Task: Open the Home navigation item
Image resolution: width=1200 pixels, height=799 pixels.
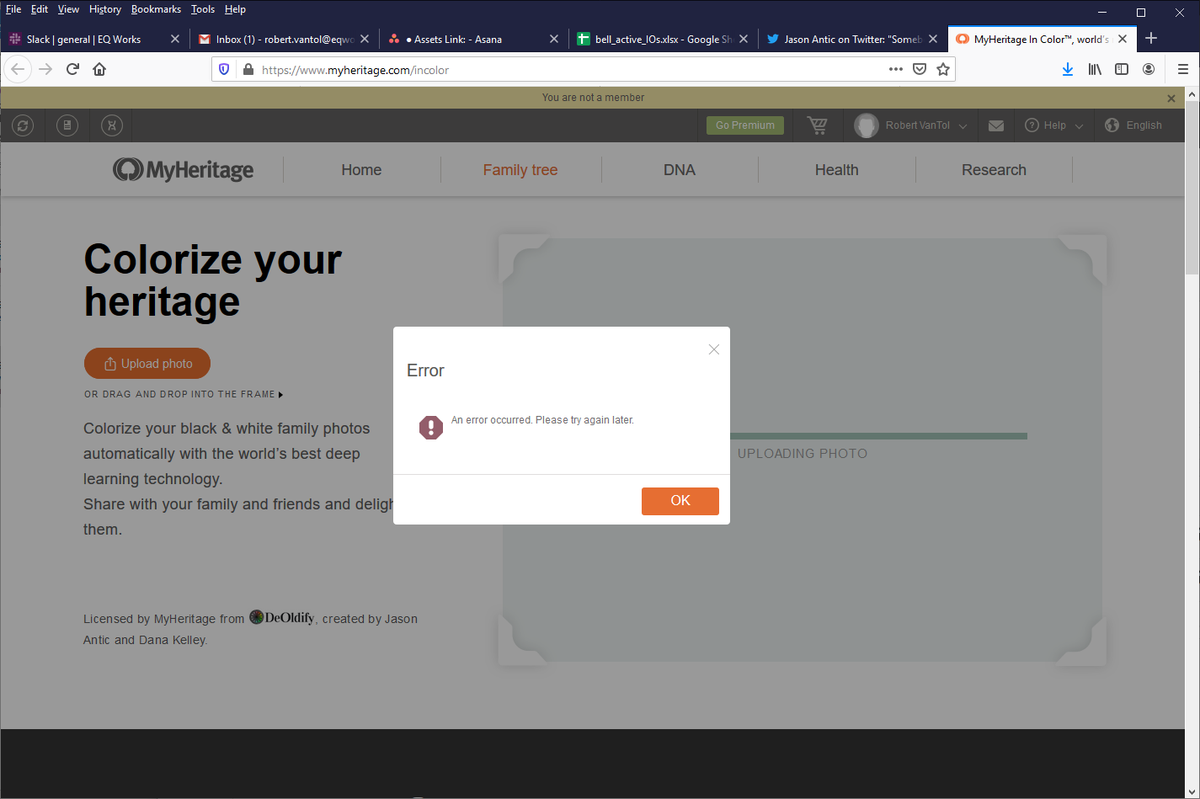Action: tap(361, 170)
